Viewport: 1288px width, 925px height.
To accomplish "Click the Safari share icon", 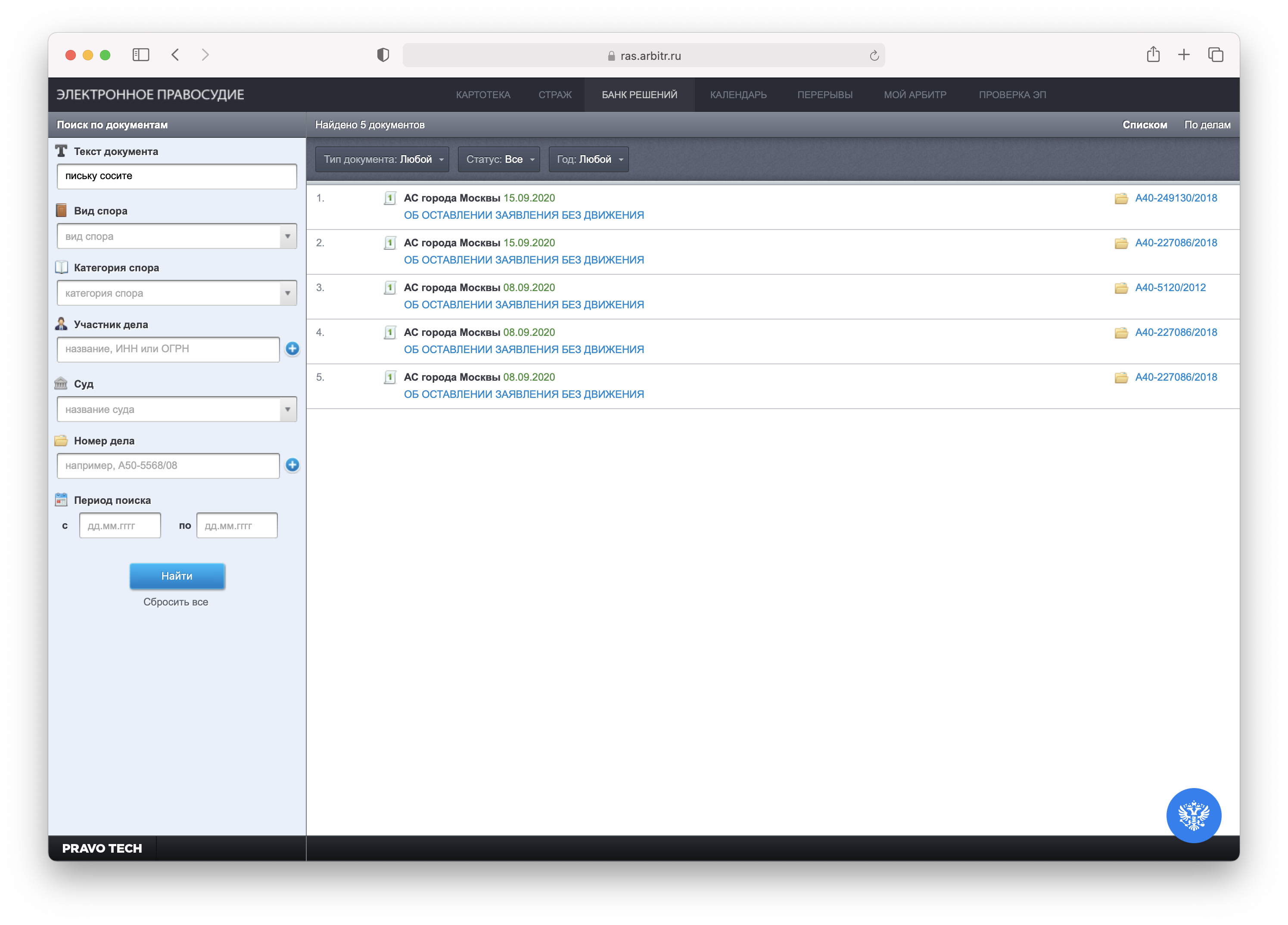I will [1153, 55].
